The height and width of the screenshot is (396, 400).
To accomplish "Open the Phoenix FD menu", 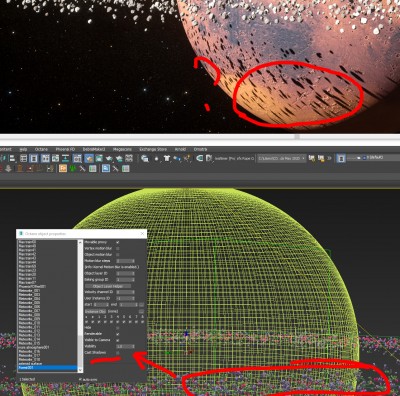I will [x=65, y=149].
